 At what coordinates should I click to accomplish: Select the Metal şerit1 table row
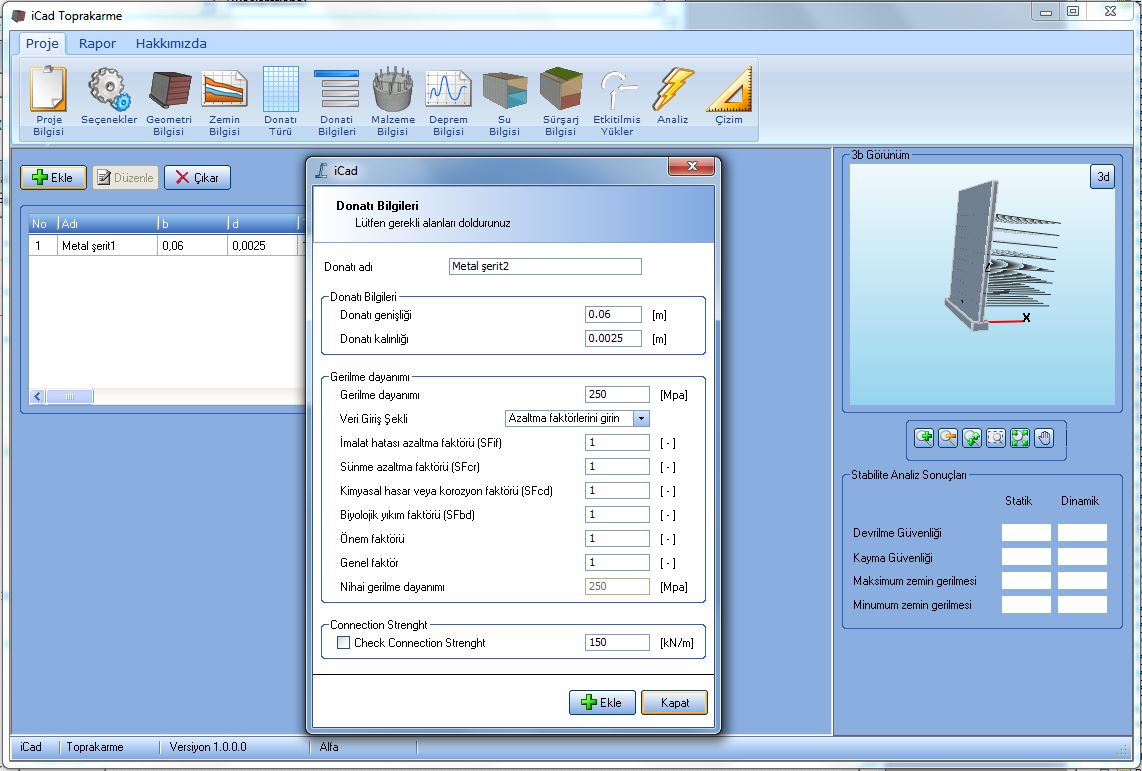(167, 246)
